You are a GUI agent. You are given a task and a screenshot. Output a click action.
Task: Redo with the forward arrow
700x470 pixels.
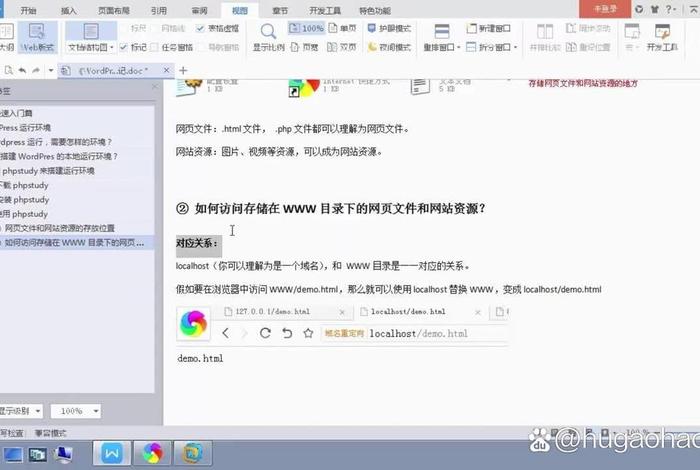(x=37, y=71)
